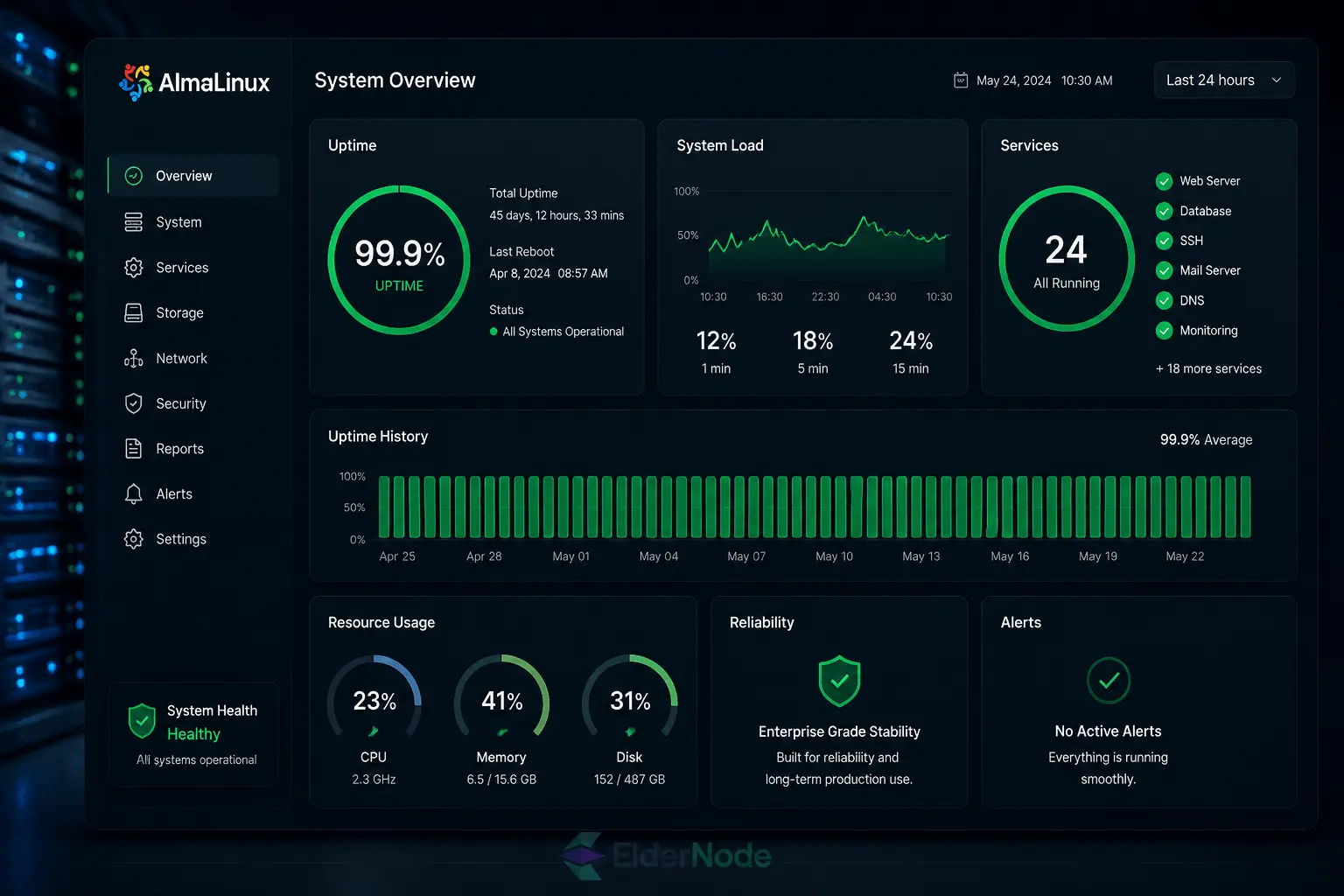This screenshot has height=896, width=1344.
Task: Click the No Active Alerts checkmark circle
Action: (1109, 680)
